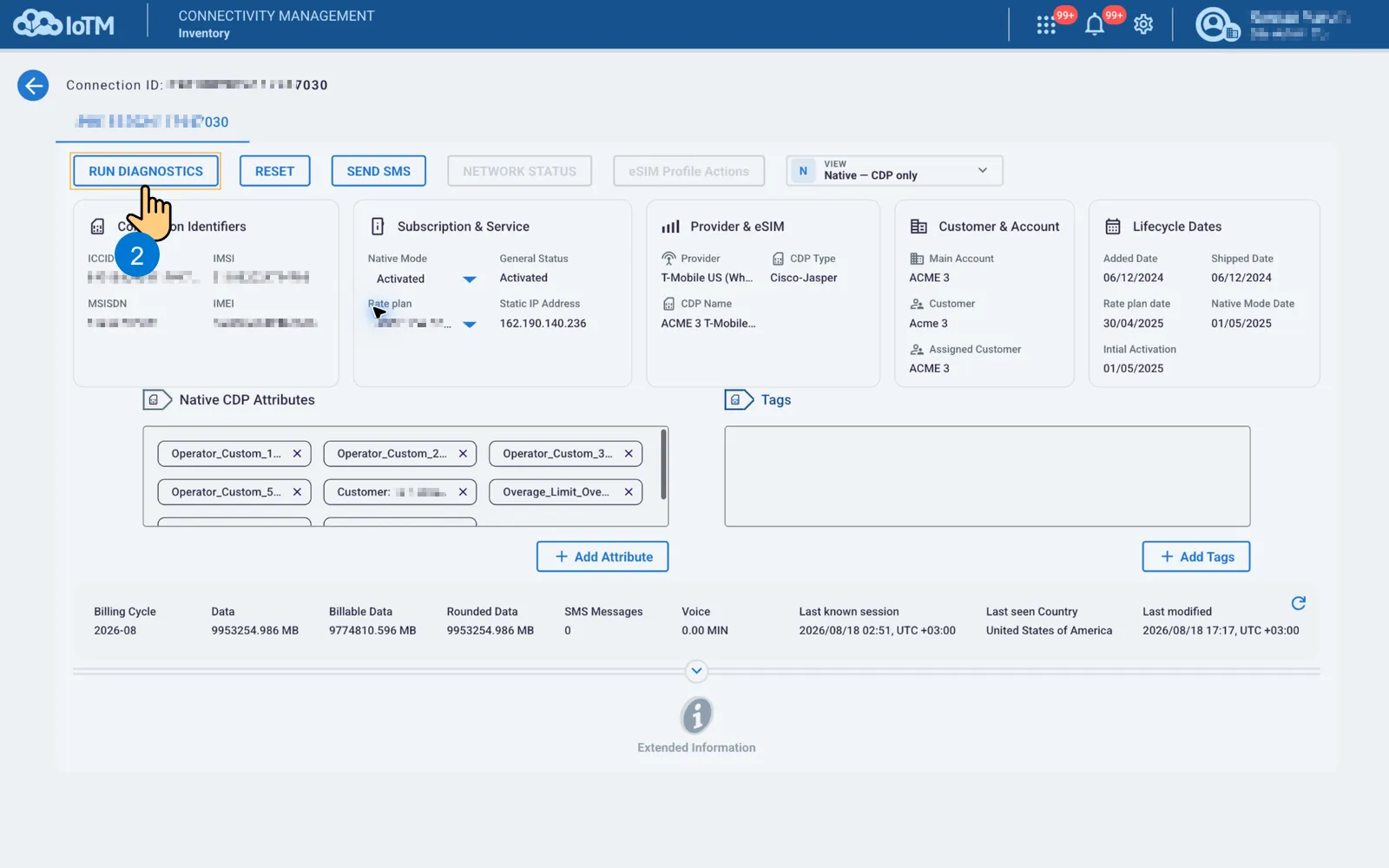Click the Provider & eSIM signal bars icon
1389x868 pixels.
[x=670, y=227]
